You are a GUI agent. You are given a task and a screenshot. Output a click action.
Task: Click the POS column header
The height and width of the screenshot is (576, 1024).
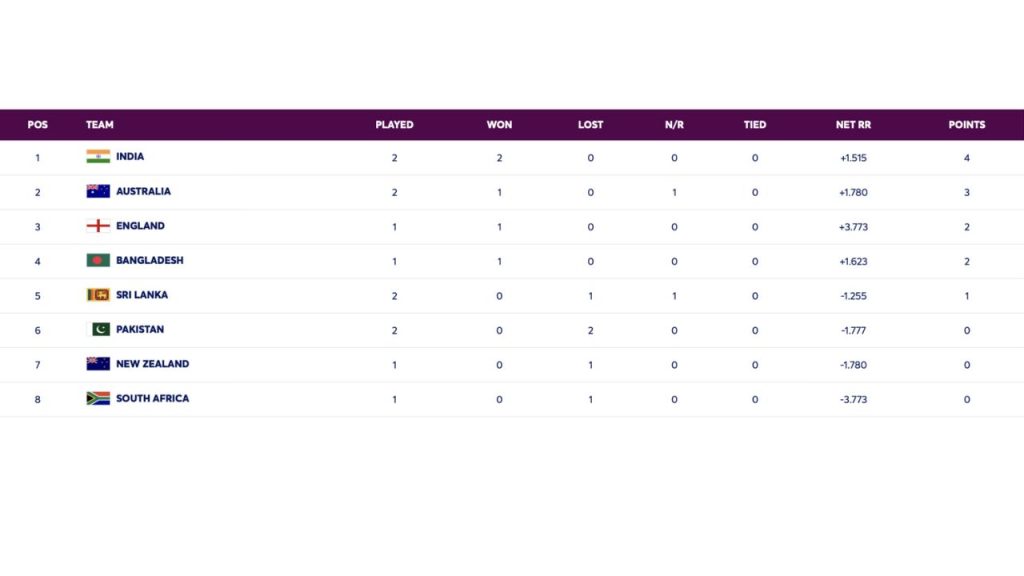[38, 125]
